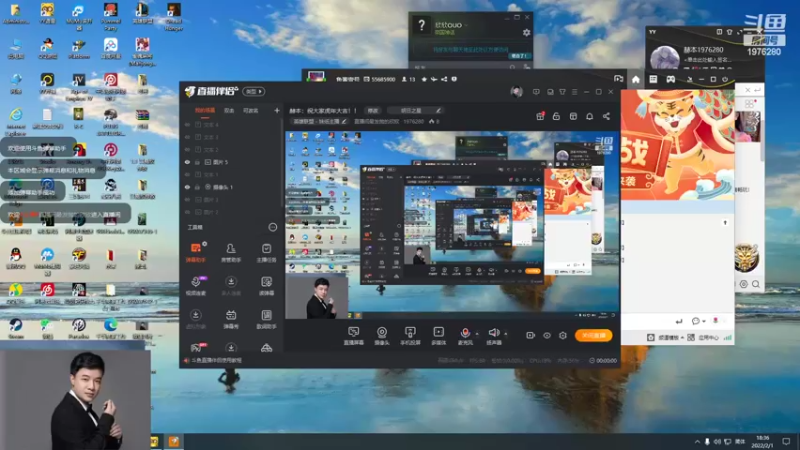Click the send return arrow in chat window

[679, 321]
